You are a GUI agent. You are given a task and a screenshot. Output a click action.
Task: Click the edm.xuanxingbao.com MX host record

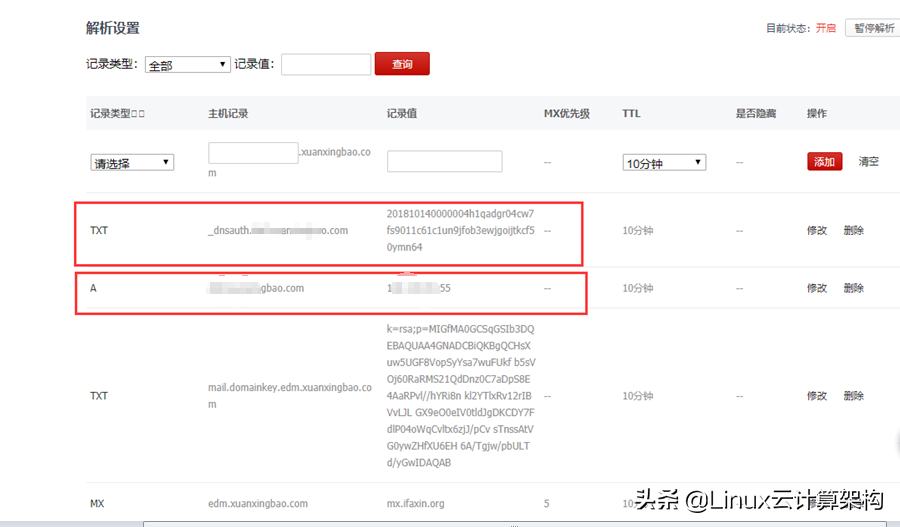tap(258, 503)
